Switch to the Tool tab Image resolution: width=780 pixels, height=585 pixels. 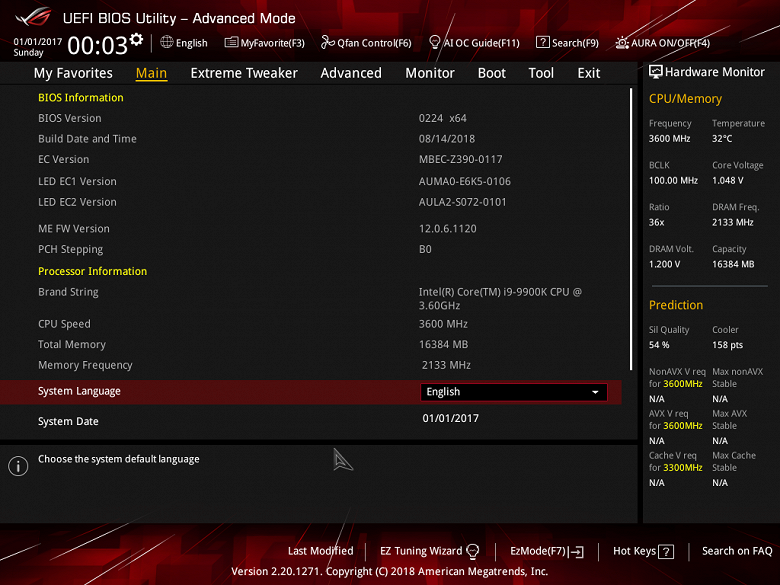click(541, 73)
